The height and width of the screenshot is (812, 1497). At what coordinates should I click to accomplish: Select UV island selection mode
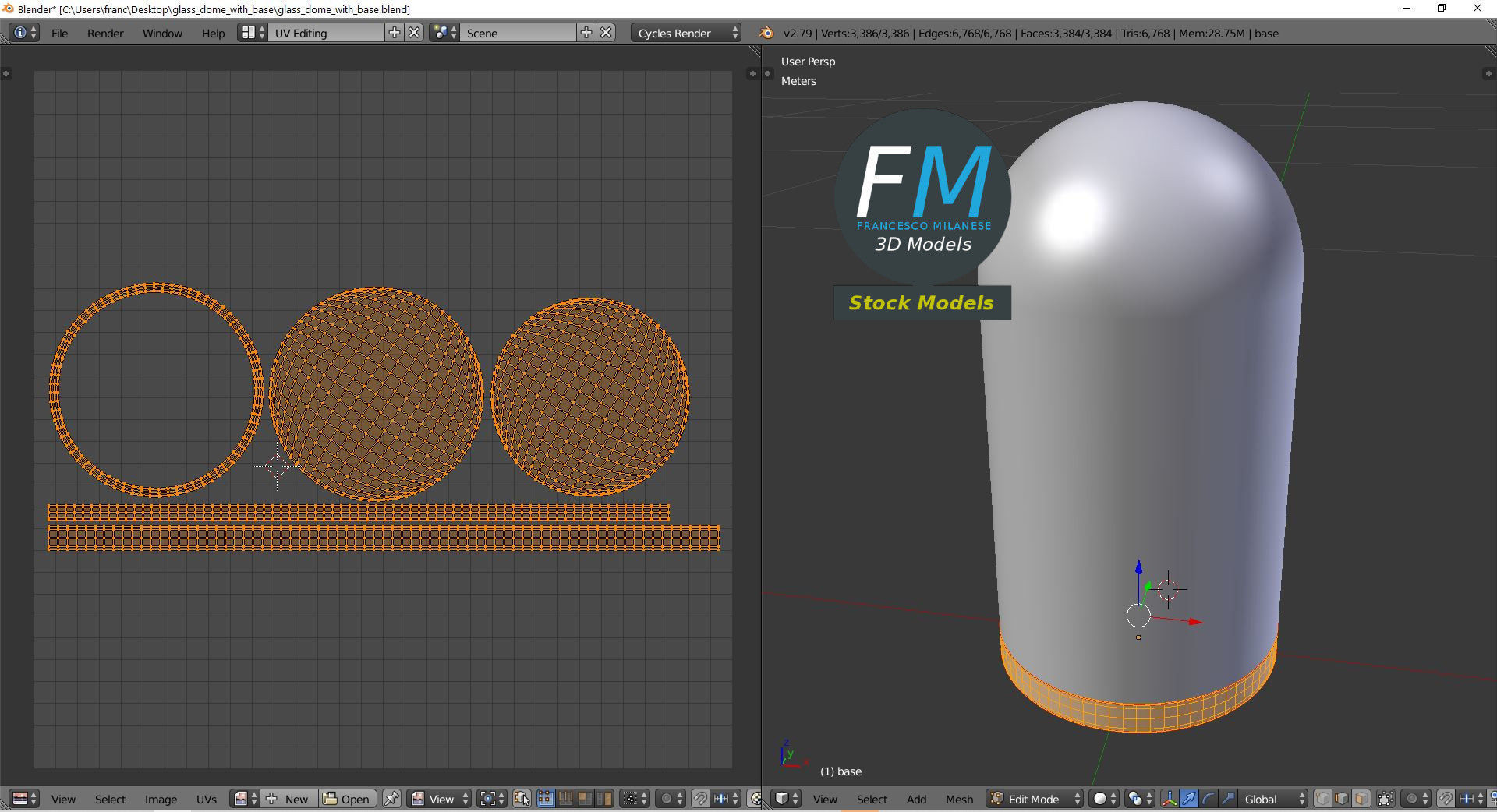point(605,799)
